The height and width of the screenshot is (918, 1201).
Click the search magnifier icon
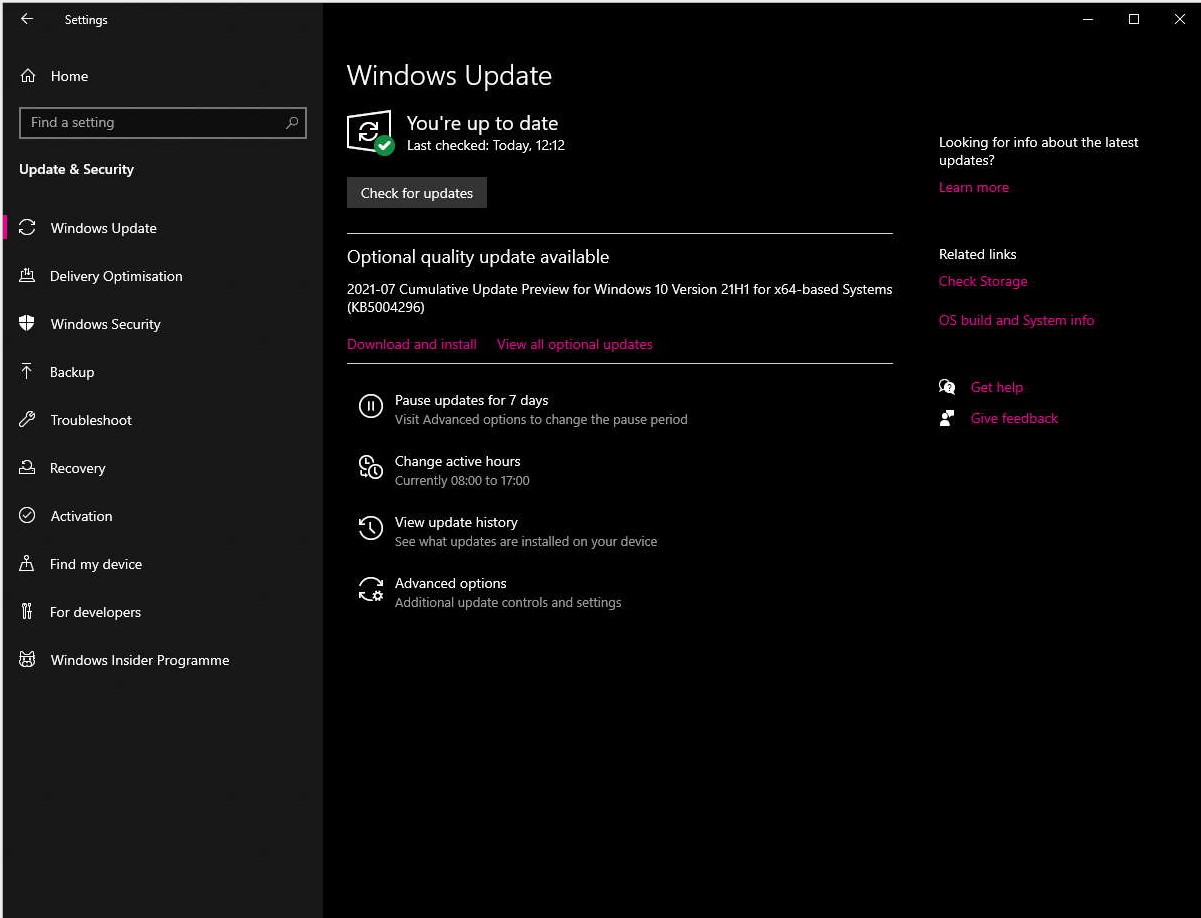tap(292, 123)
